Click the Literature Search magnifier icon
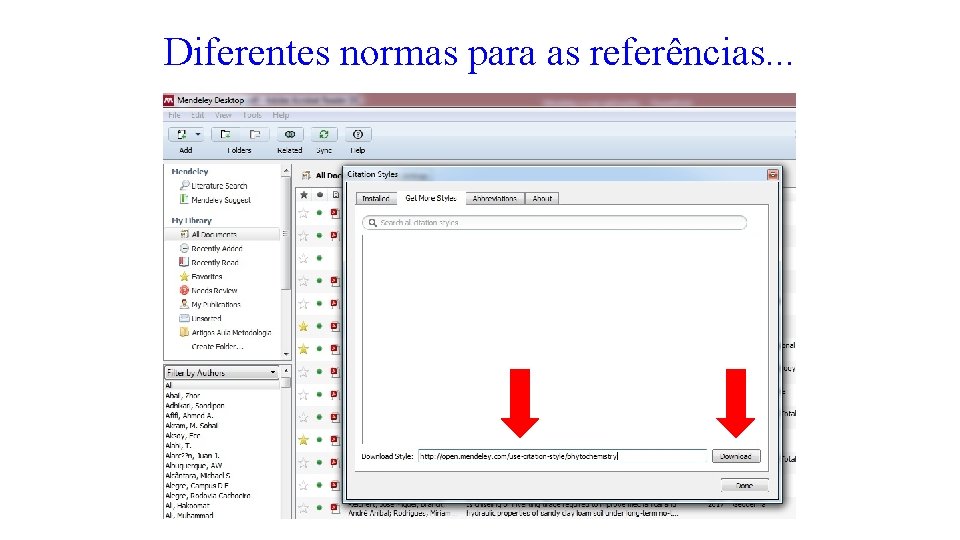The image size is (960, 540). click(x=184, y=185)
